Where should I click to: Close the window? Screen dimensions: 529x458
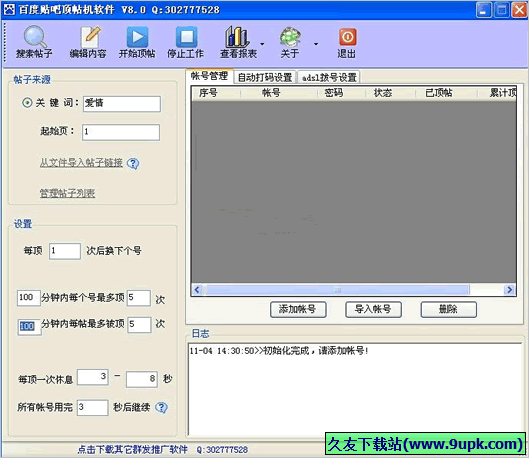click(x=519, y=9)
